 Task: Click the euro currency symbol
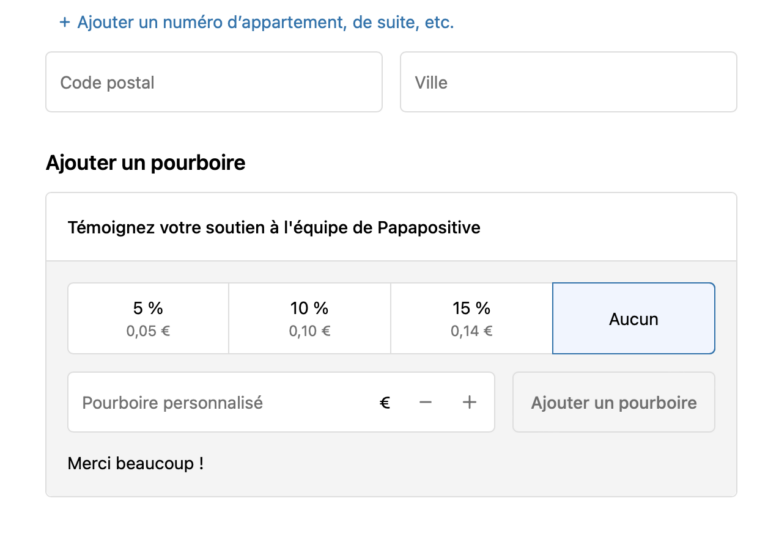point(385,403)
